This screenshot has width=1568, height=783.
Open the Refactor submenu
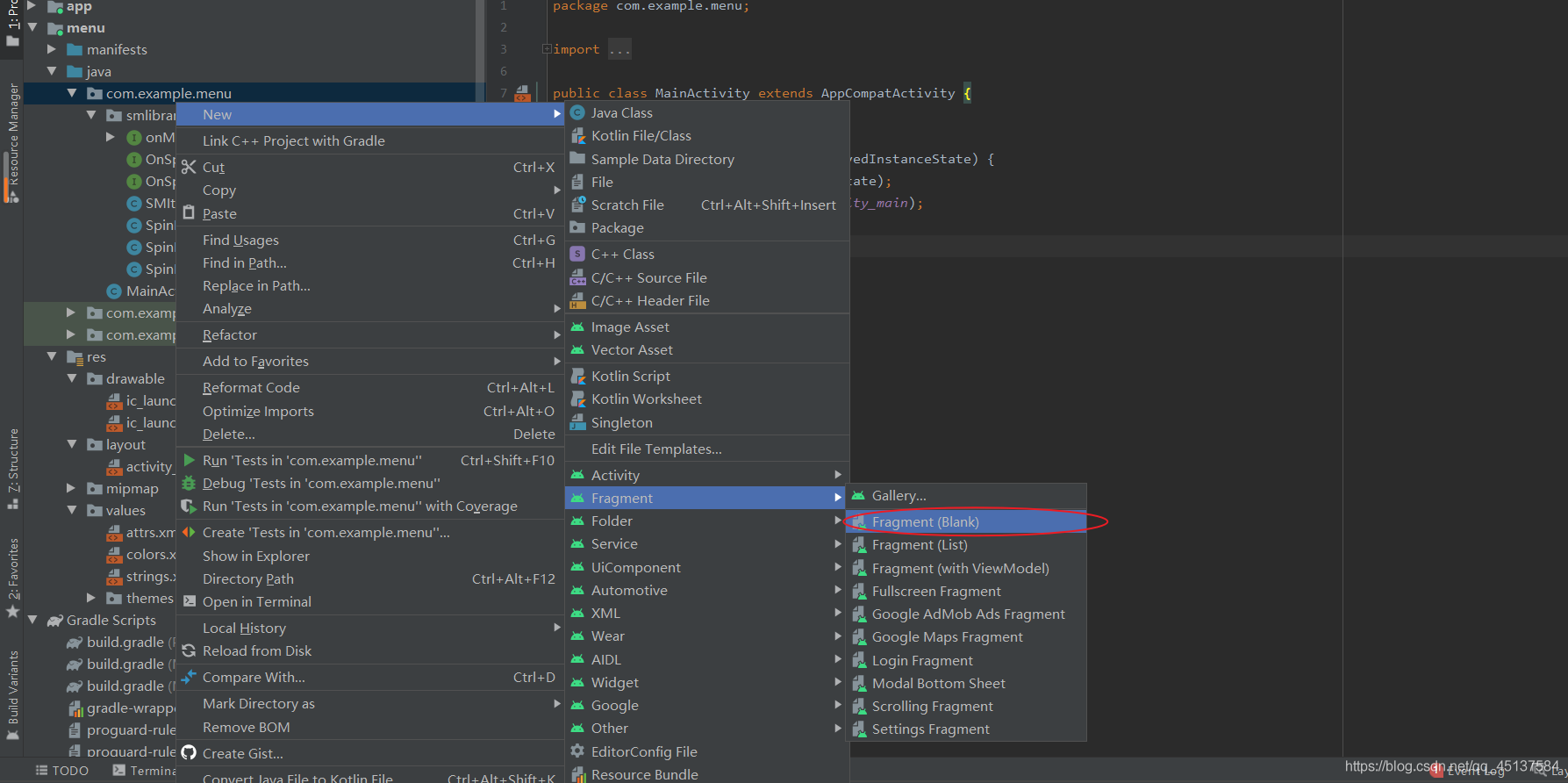pos(370,334)
